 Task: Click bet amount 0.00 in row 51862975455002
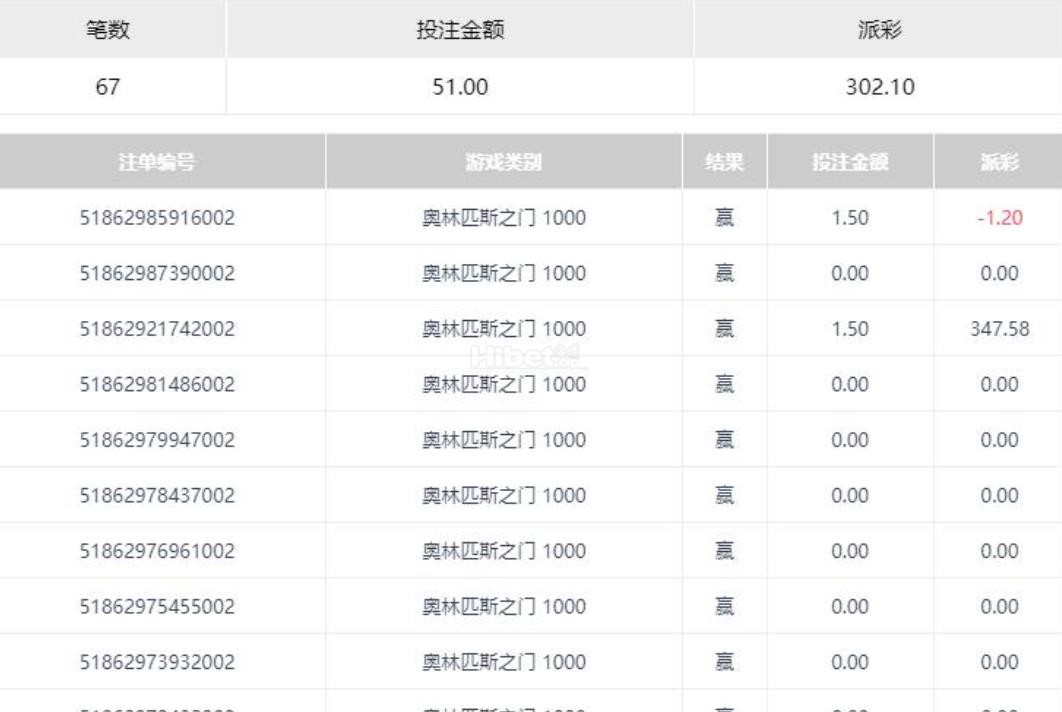(850, 606)
